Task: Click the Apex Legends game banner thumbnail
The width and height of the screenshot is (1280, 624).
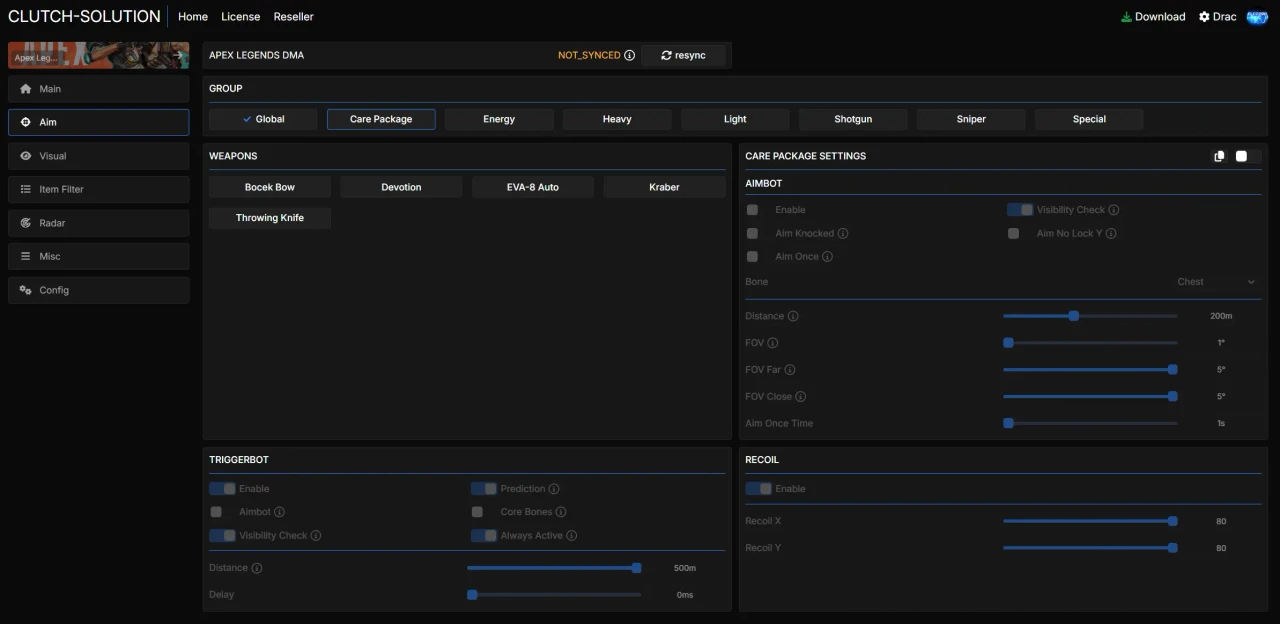Action: 98,55
